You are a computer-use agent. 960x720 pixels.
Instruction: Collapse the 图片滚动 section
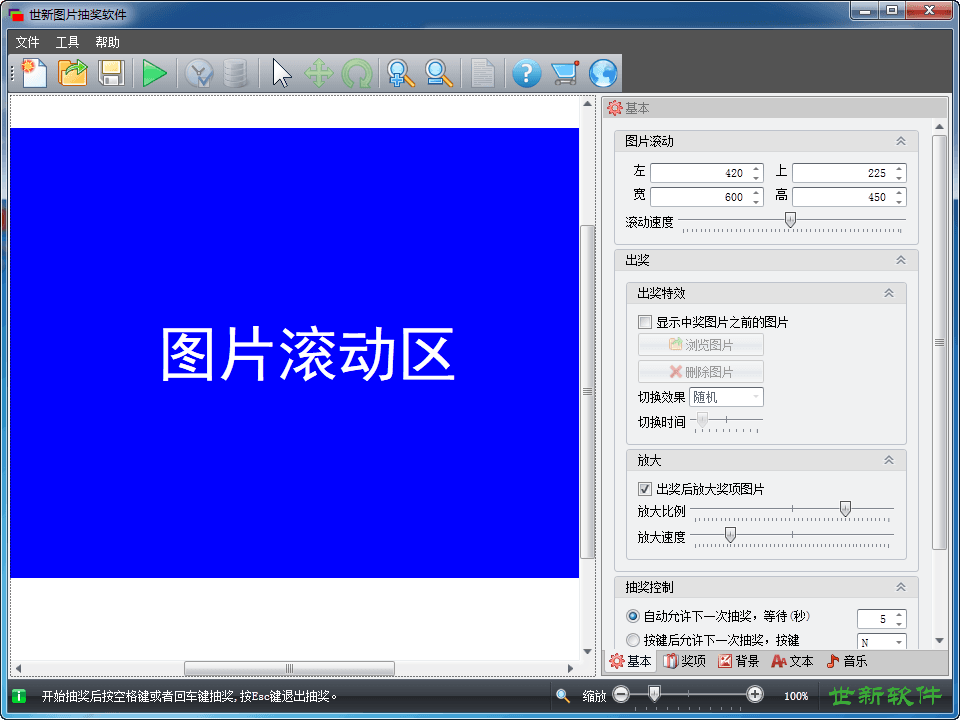(x=900, y=141)
